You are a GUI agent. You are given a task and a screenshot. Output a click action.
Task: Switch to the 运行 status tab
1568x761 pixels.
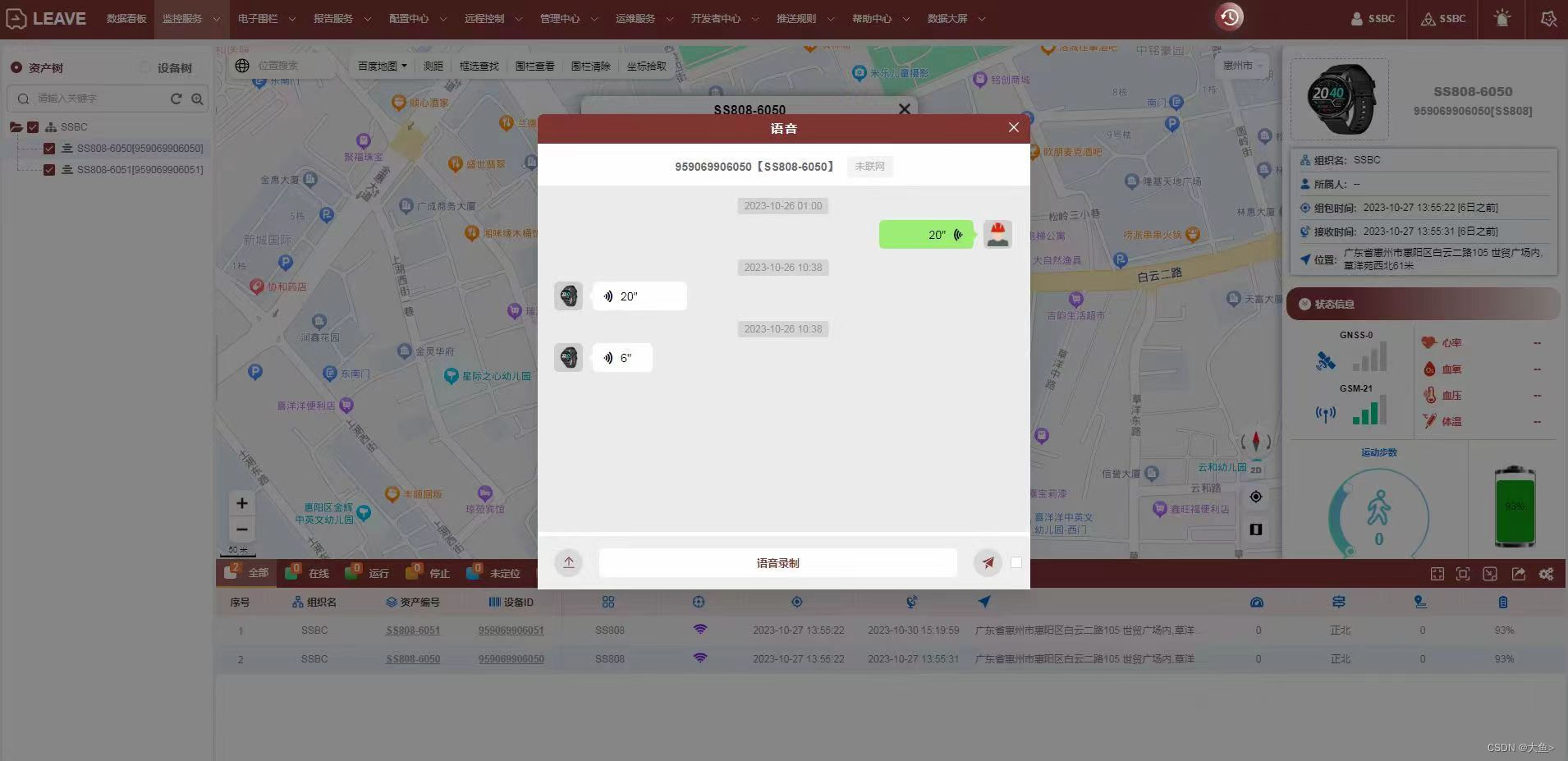368,573
